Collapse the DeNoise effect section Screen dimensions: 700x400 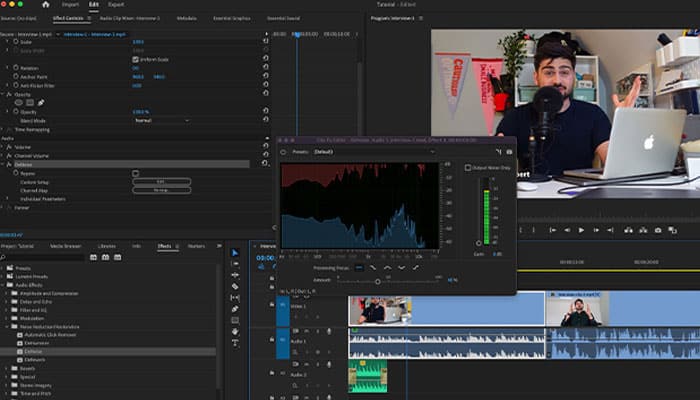[x=2, y=164]
